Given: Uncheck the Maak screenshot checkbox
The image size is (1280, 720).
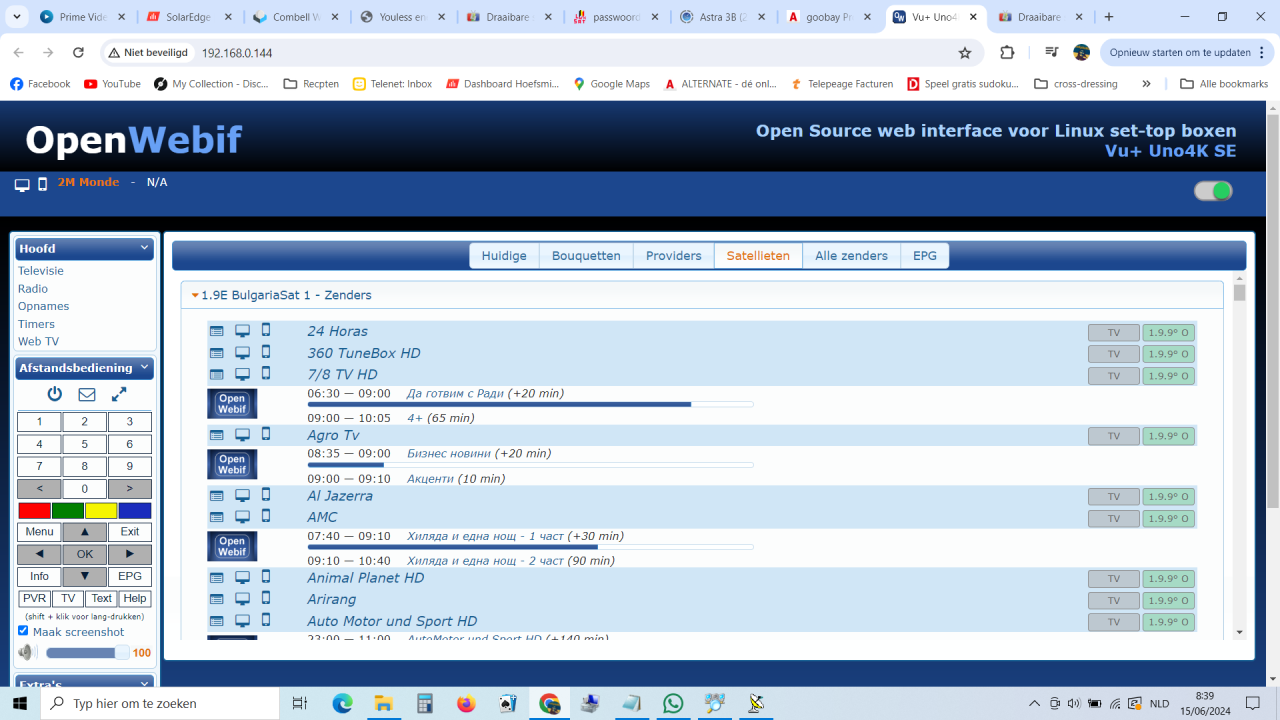Looking at the screenshot, I should point(23,631).
